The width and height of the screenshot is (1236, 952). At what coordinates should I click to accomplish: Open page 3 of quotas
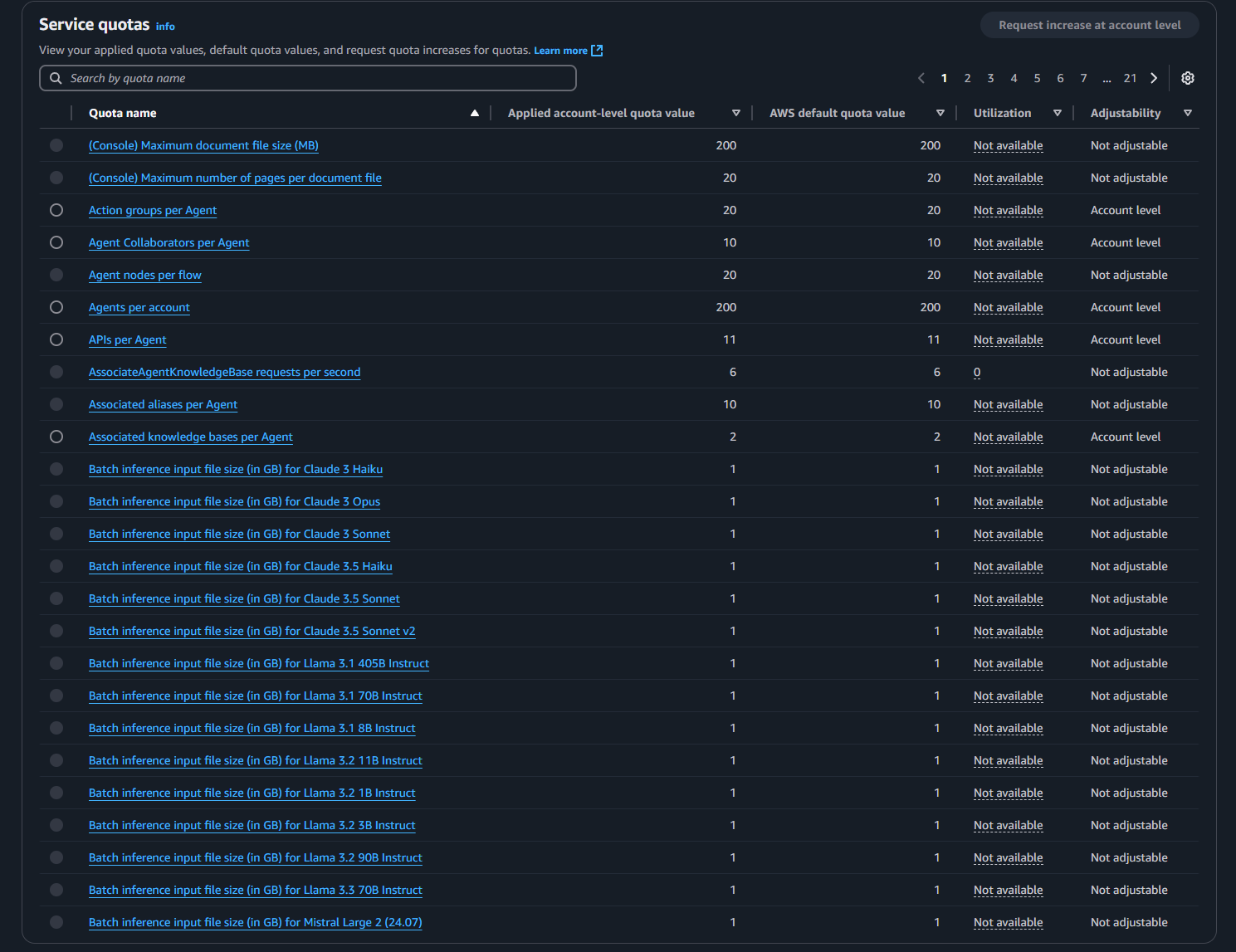990,78
